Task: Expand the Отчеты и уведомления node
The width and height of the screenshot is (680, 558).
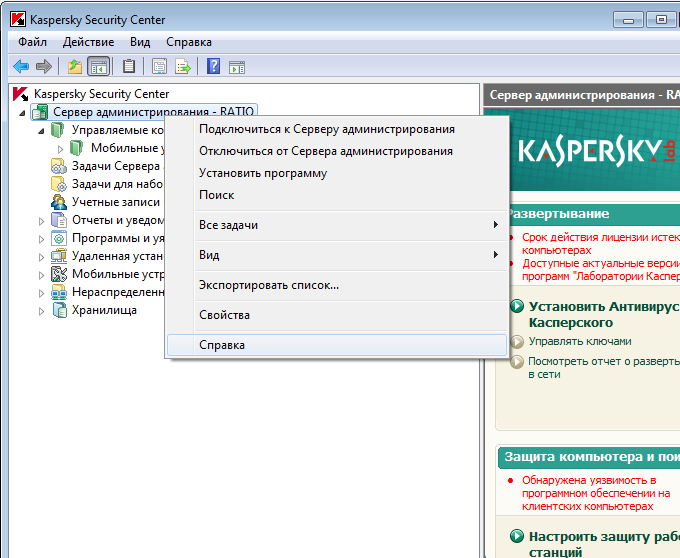Action: [41, 221]
